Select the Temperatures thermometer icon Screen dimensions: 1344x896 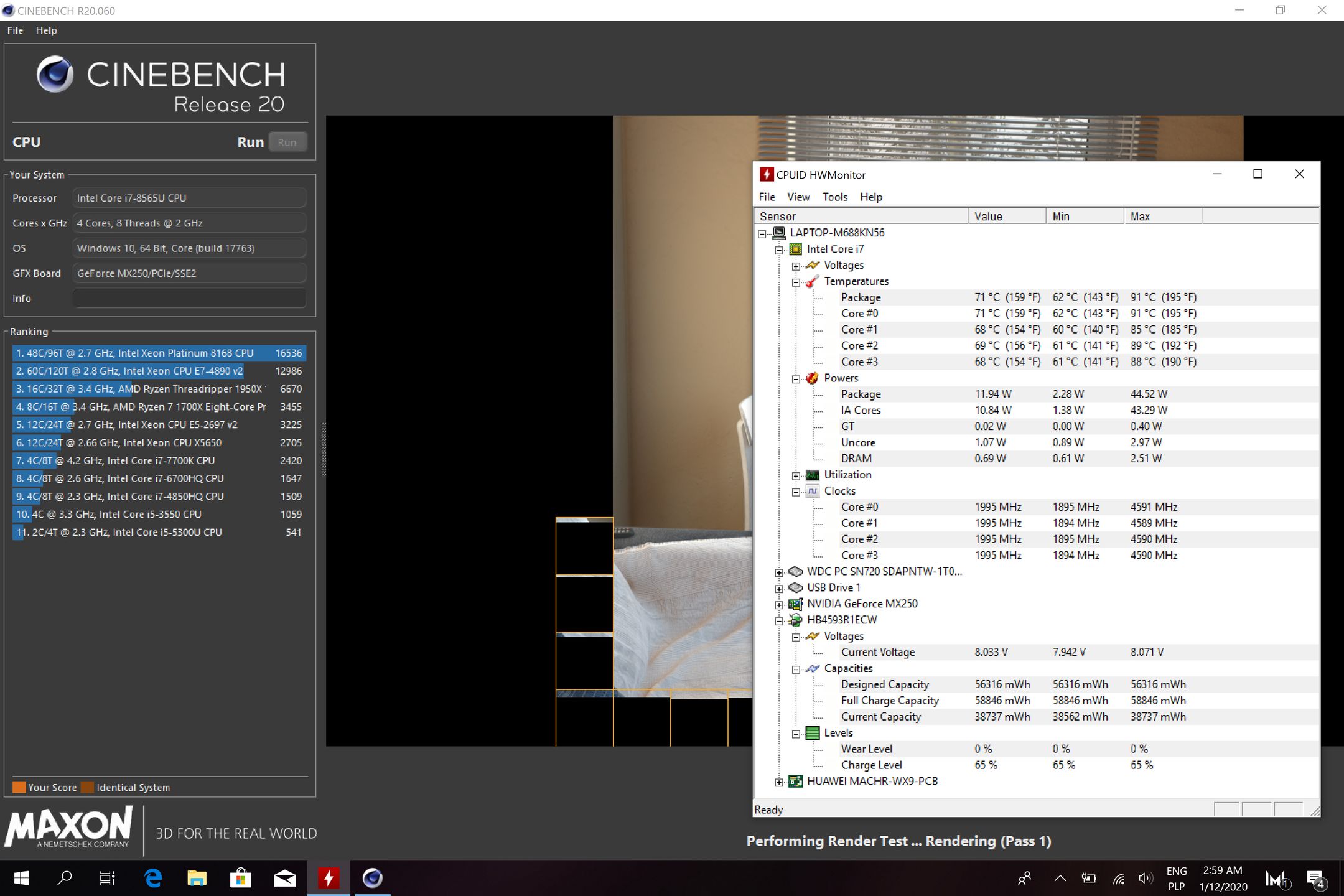pyautogui.click(x=812, y=281)
